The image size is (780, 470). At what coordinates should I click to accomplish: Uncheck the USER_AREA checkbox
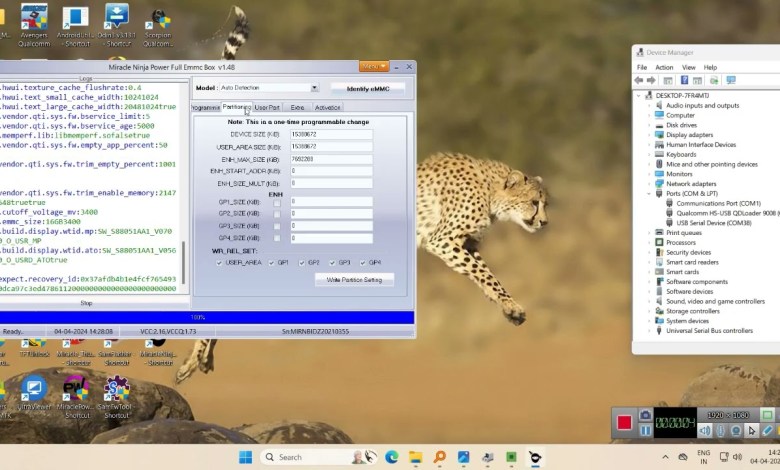pyautogui.click(x=219, y=262)
